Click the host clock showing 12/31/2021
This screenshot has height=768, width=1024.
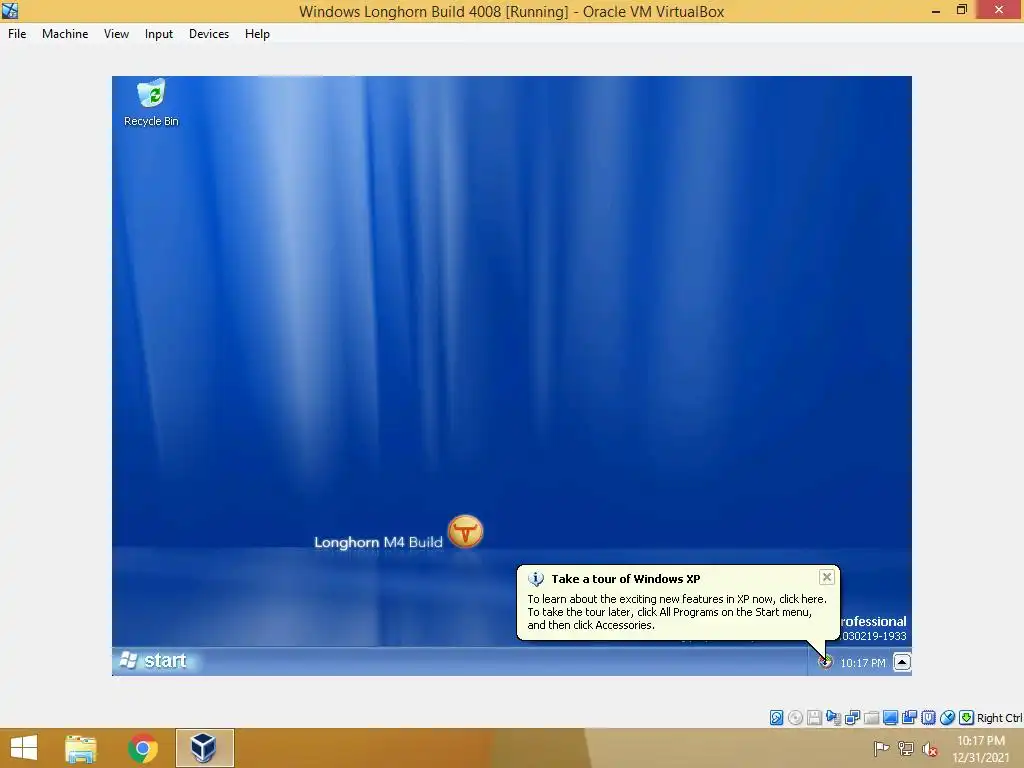click(x=981, y=749)
